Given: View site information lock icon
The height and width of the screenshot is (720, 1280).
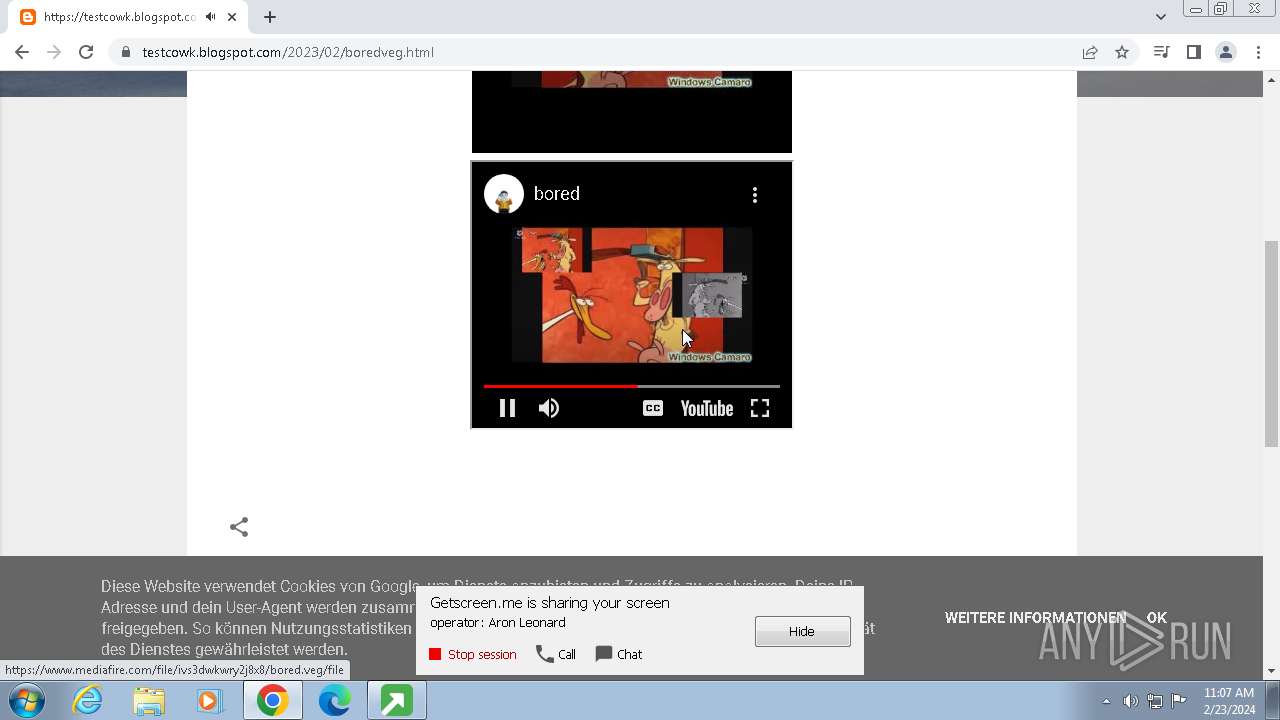Looking at the screenshot, I should 125,52.
